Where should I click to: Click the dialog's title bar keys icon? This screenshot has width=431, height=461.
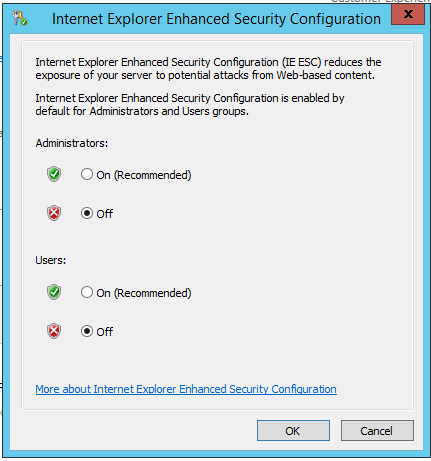[20, 18]
